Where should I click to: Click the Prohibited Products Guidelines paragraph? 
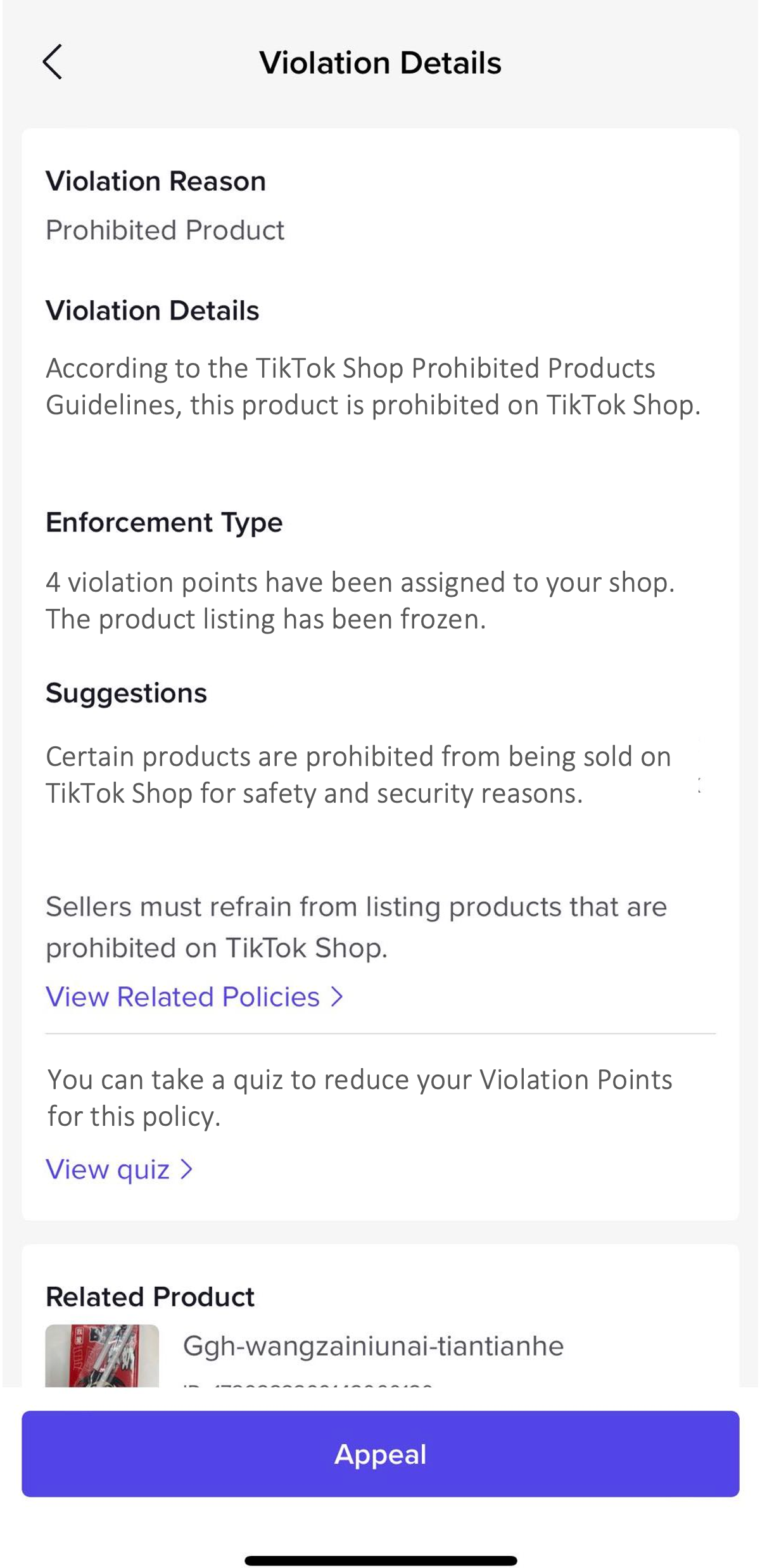pos(373,386)
